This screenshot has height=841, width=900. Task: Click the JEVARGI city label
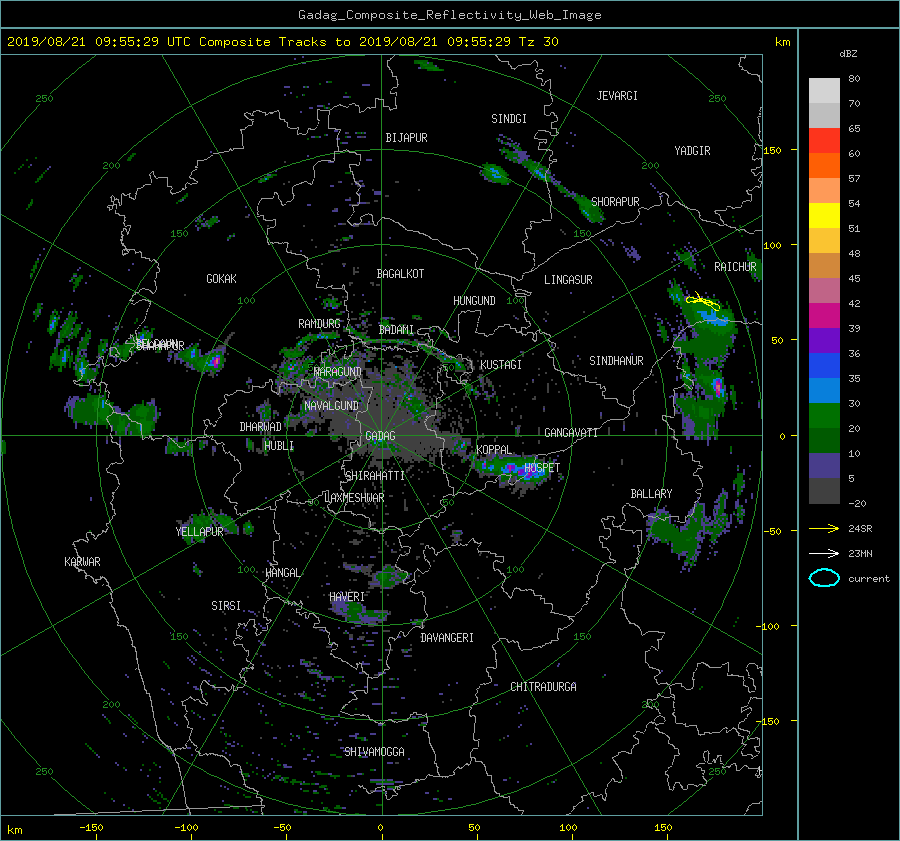[x=617, y=96]
